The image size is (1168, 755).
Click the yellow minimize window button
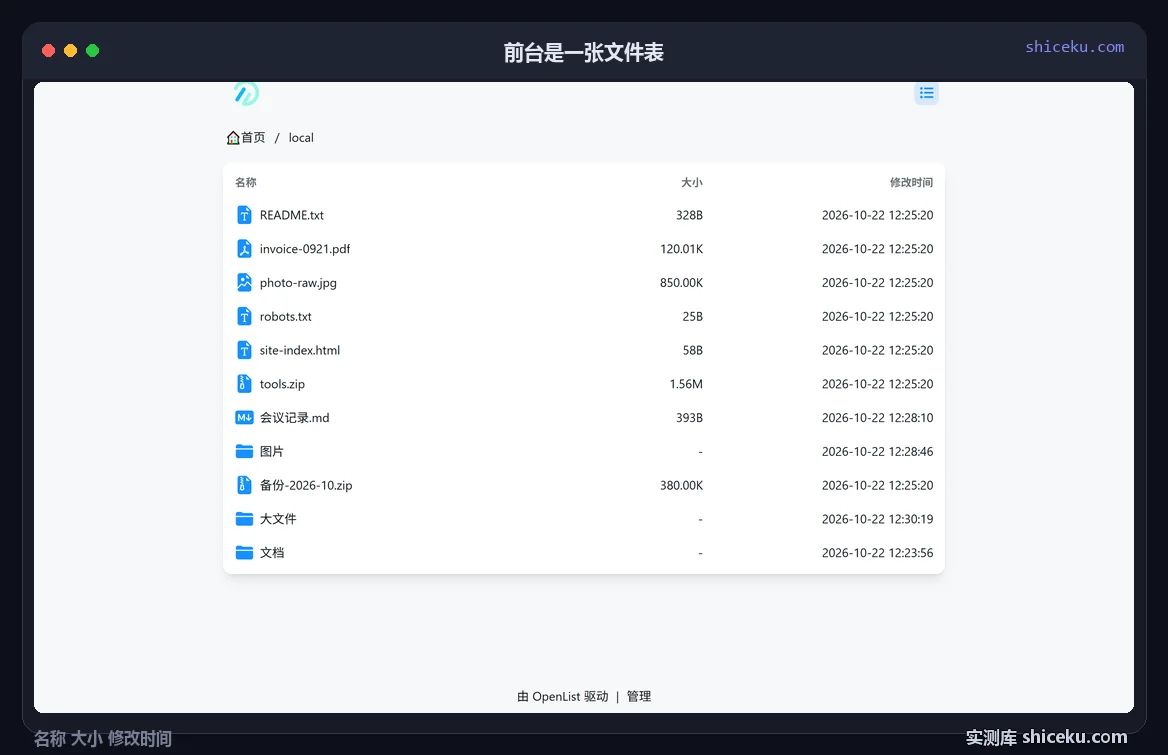(71, 51)
